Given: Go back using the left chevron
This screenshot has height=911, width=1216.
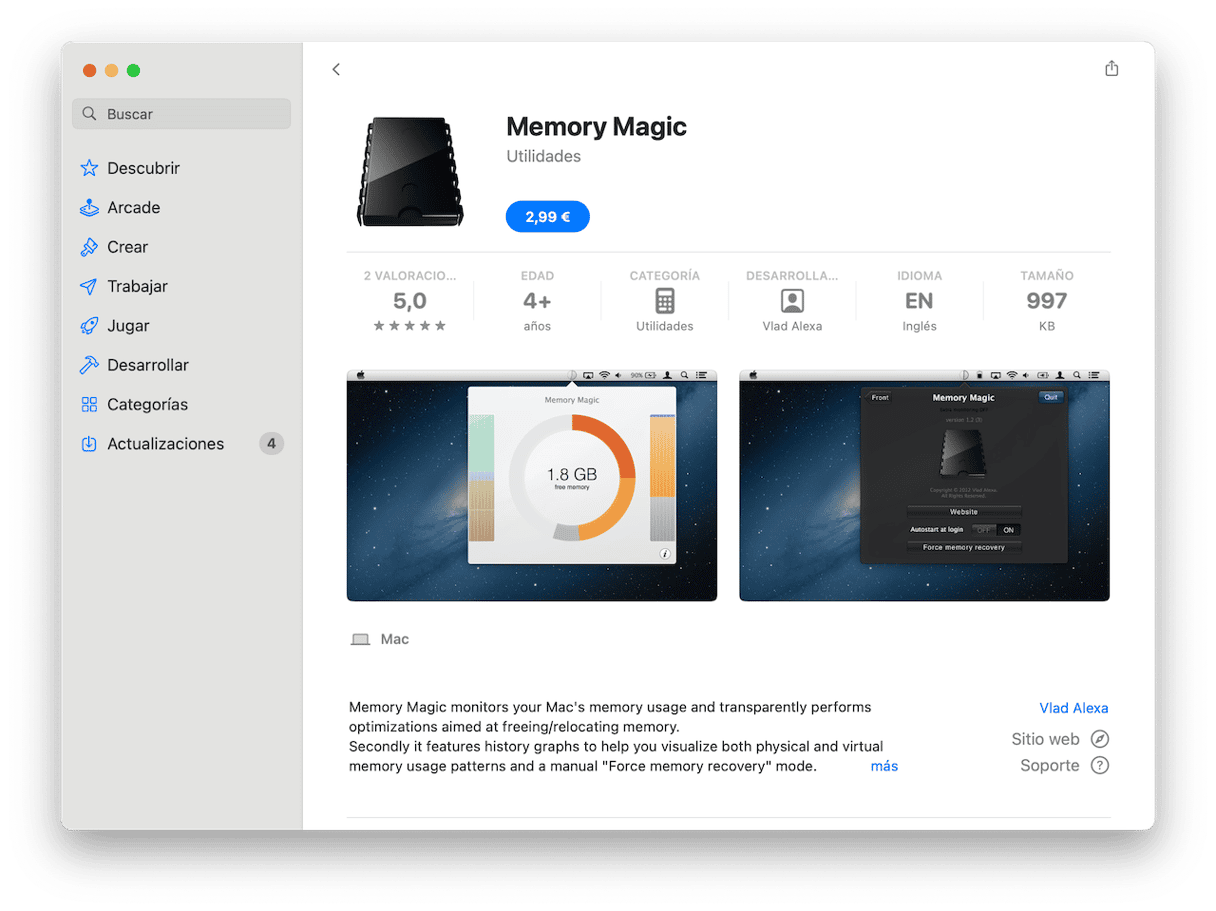Looking at the screenshot, I should (336, 69).
